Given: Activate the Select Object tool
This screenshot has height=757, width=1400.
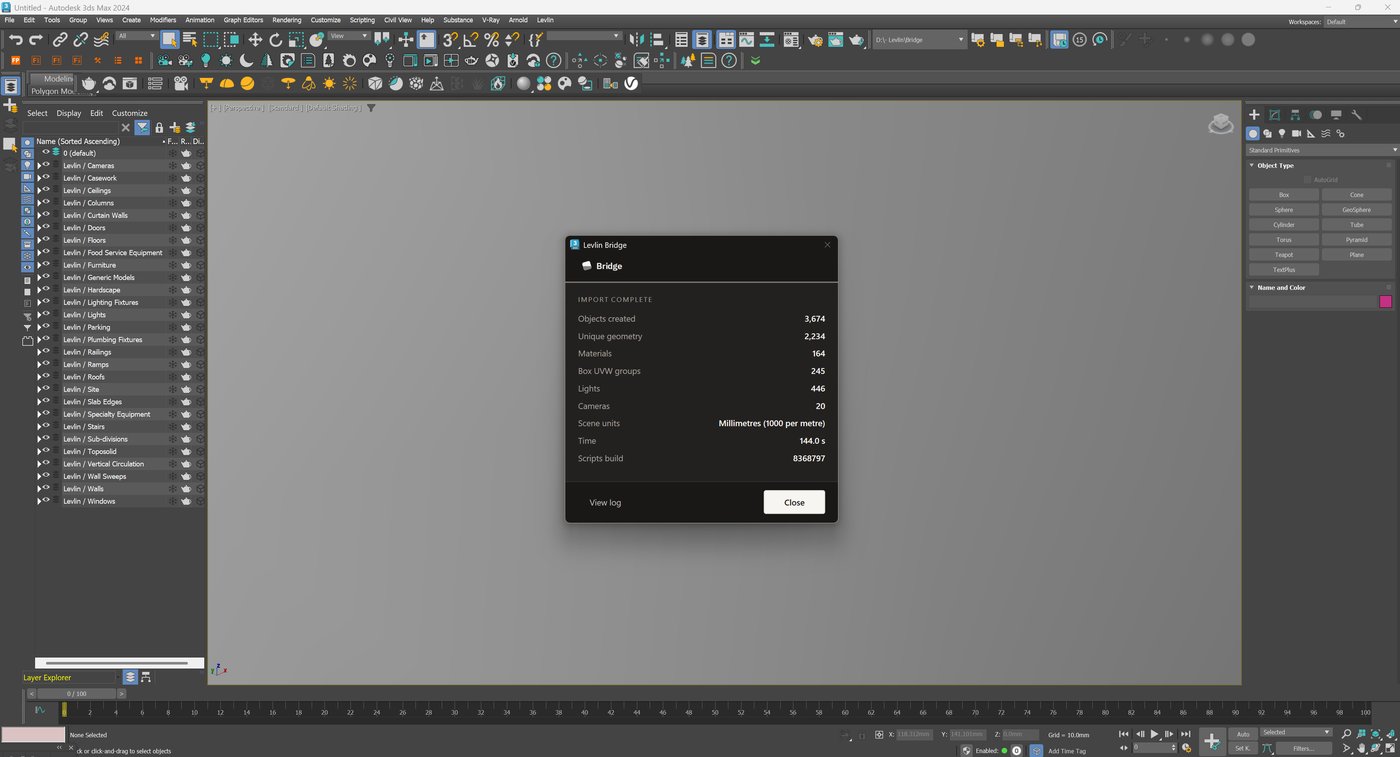Looking at the screenshot, I should (169, 40).
